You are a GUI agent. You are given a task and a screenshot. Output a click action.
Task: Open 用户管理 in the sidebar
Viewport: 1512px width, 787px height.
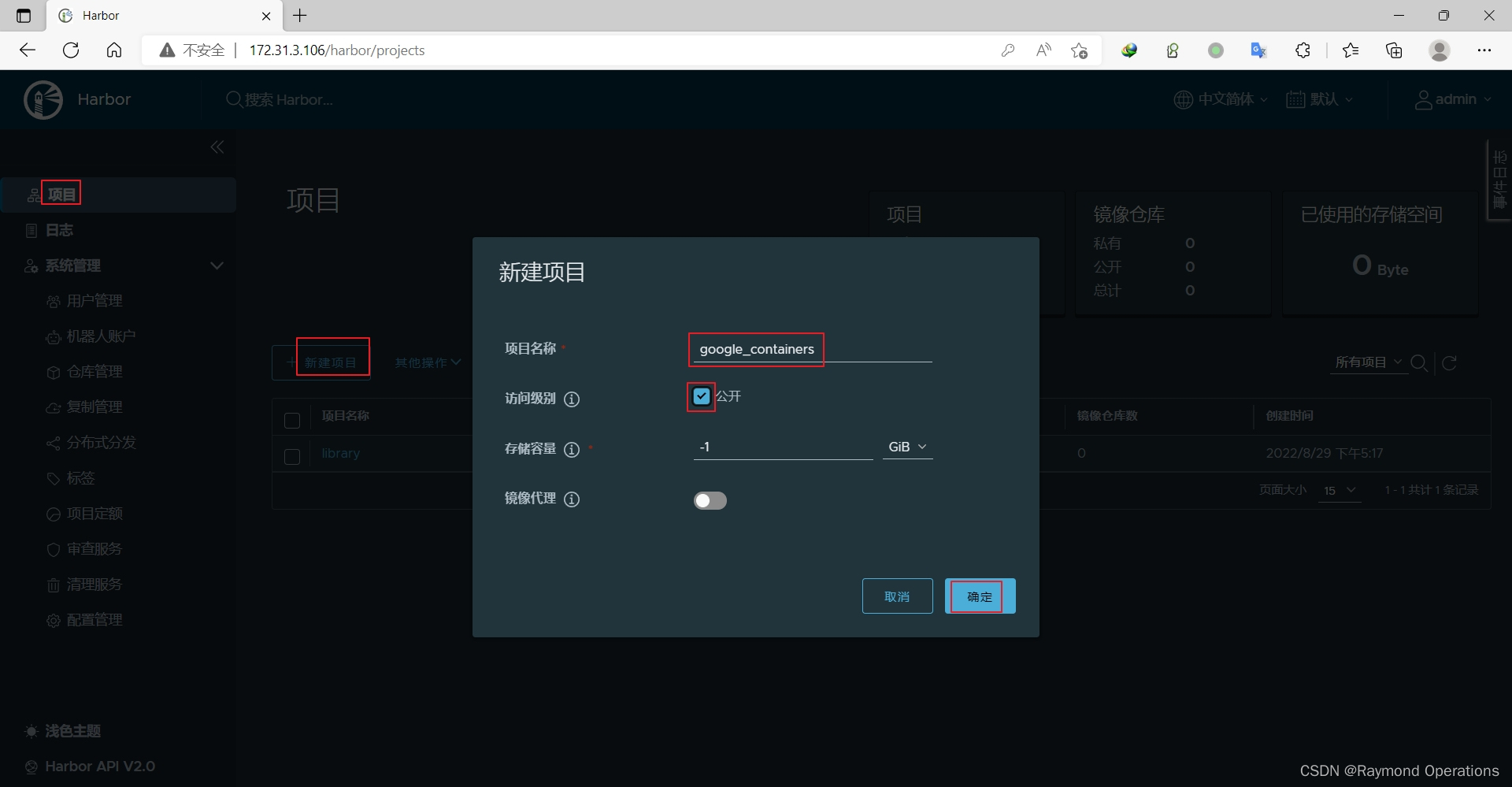pos(85,301)
